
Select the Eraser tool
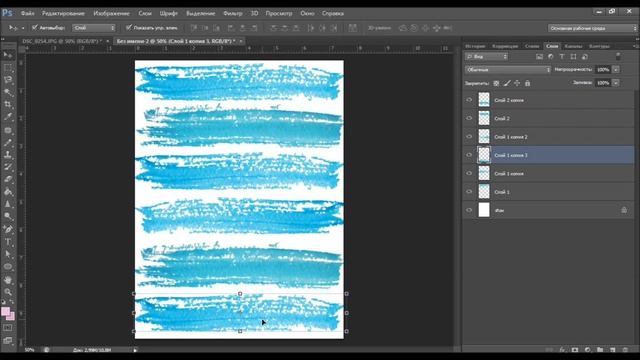[8, 179]
